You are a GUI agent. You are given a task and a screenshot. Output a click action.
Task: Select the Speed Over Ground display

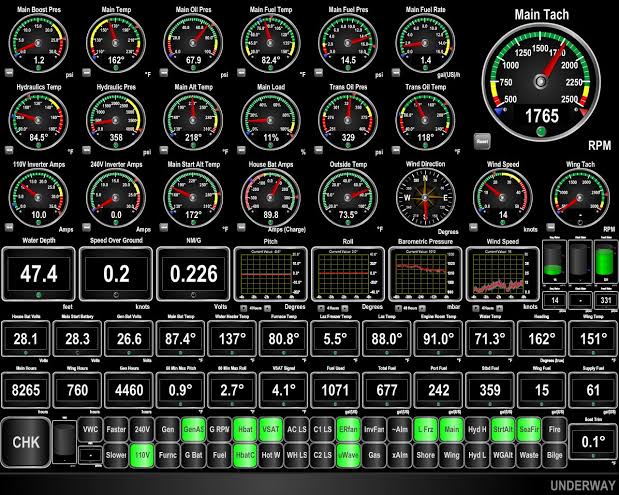116,274
